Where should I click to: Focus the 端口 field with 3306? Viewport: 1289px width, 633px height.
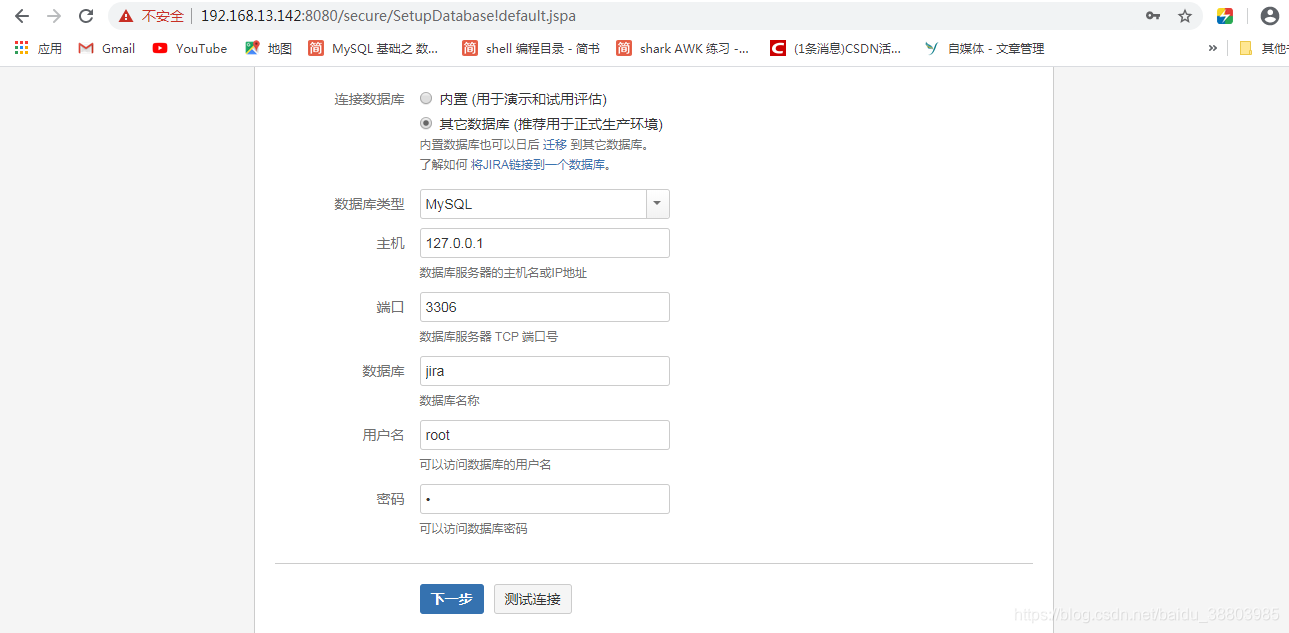coord(545,307)
